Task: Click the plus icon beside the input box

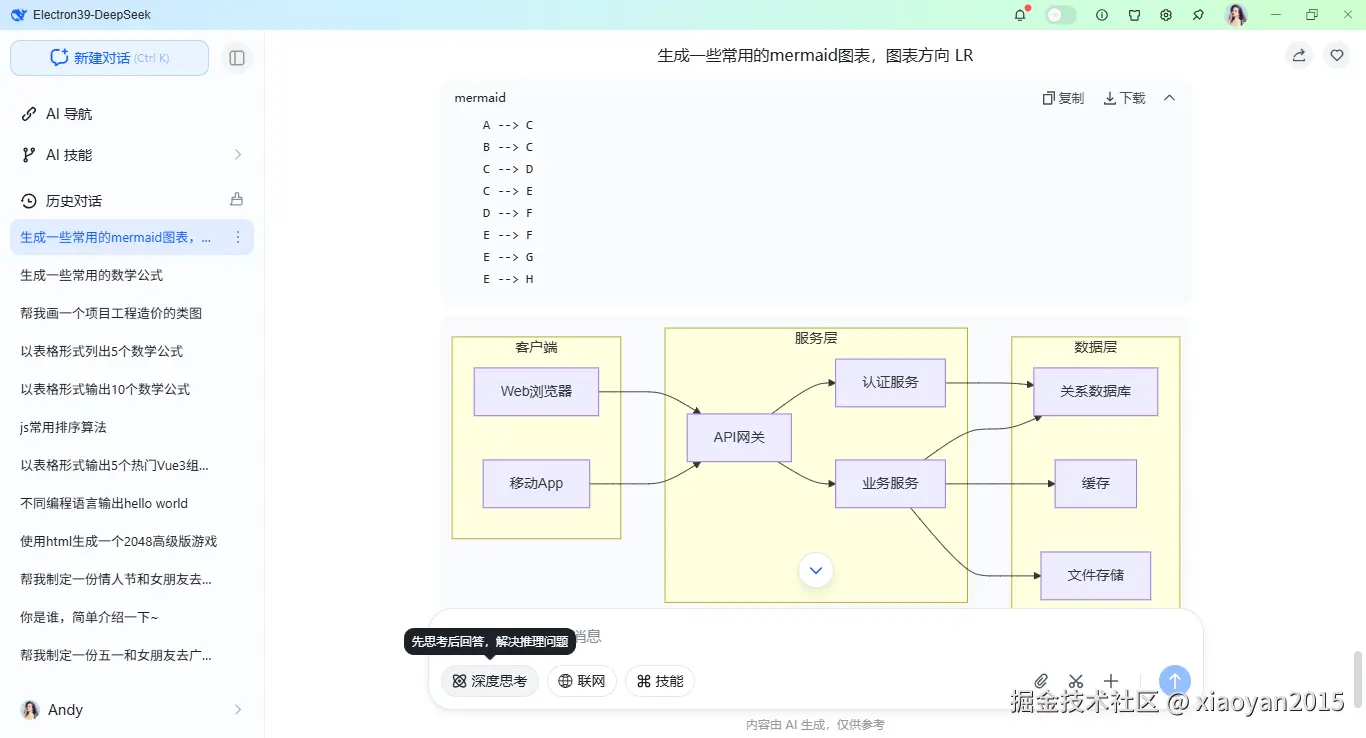Action: [1111, 680]
